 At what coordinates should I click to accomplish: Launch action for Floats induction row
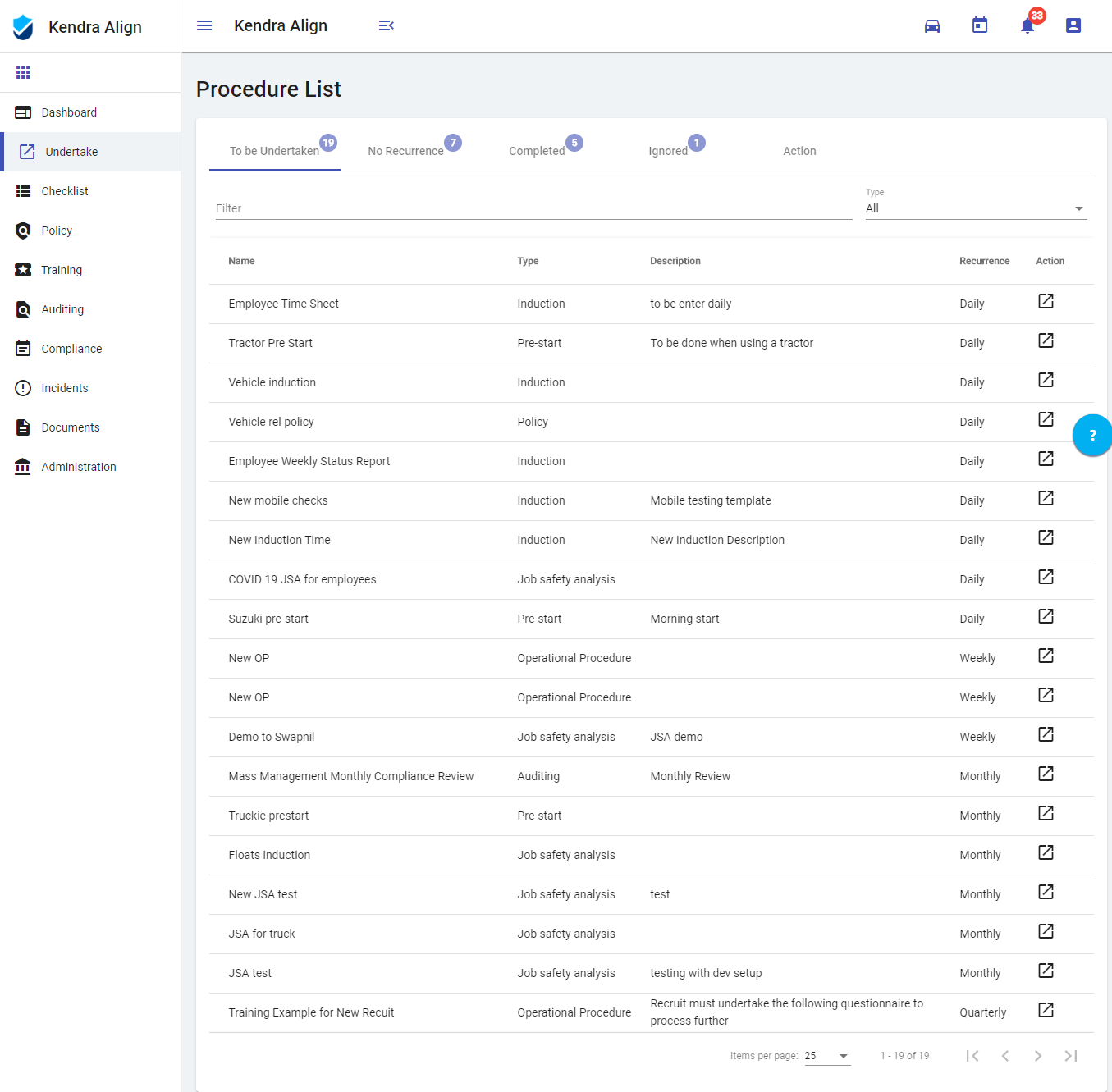1046,852
